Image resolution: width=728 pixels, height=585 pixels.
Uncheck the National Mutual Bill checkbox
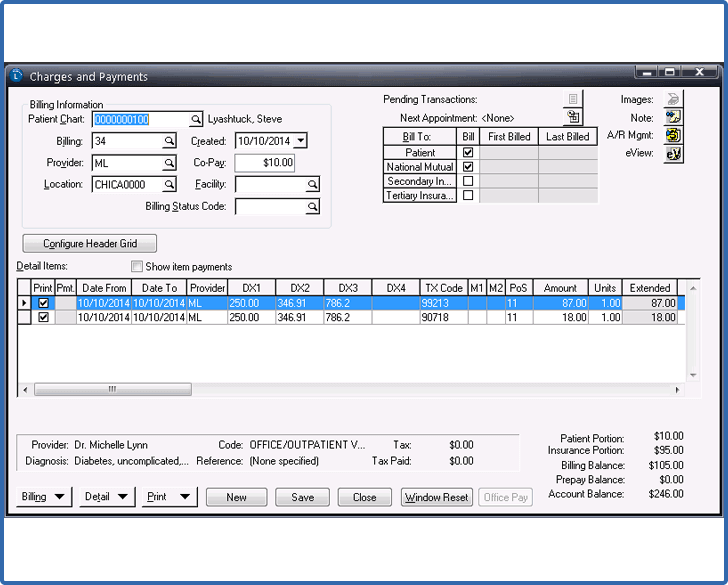[x=468, y=167]
